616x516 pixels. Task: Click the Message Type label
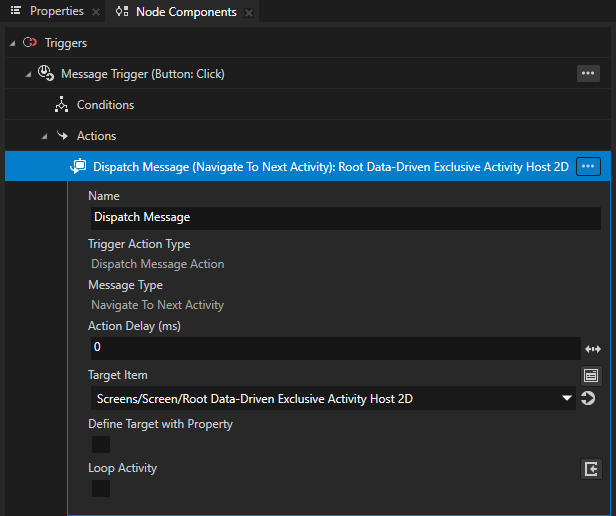pos(125,285)
